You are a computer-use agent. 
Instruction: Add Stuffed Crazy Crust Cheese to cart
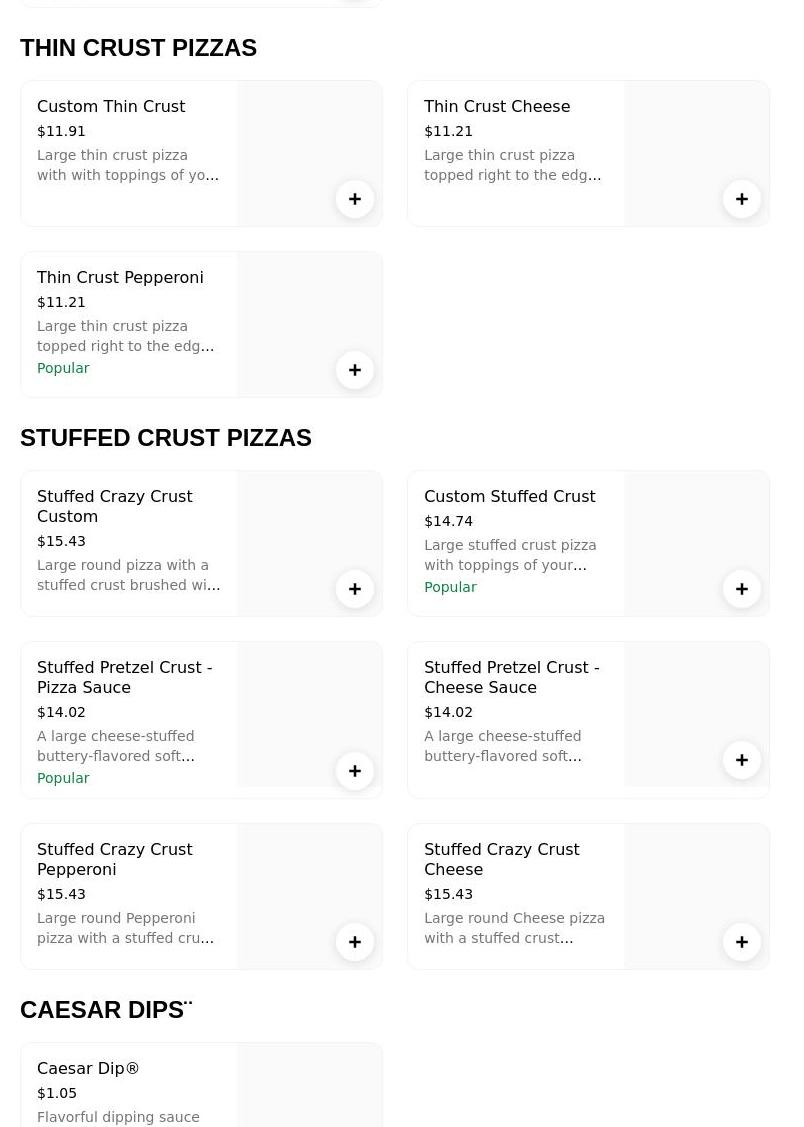point(742,942)
